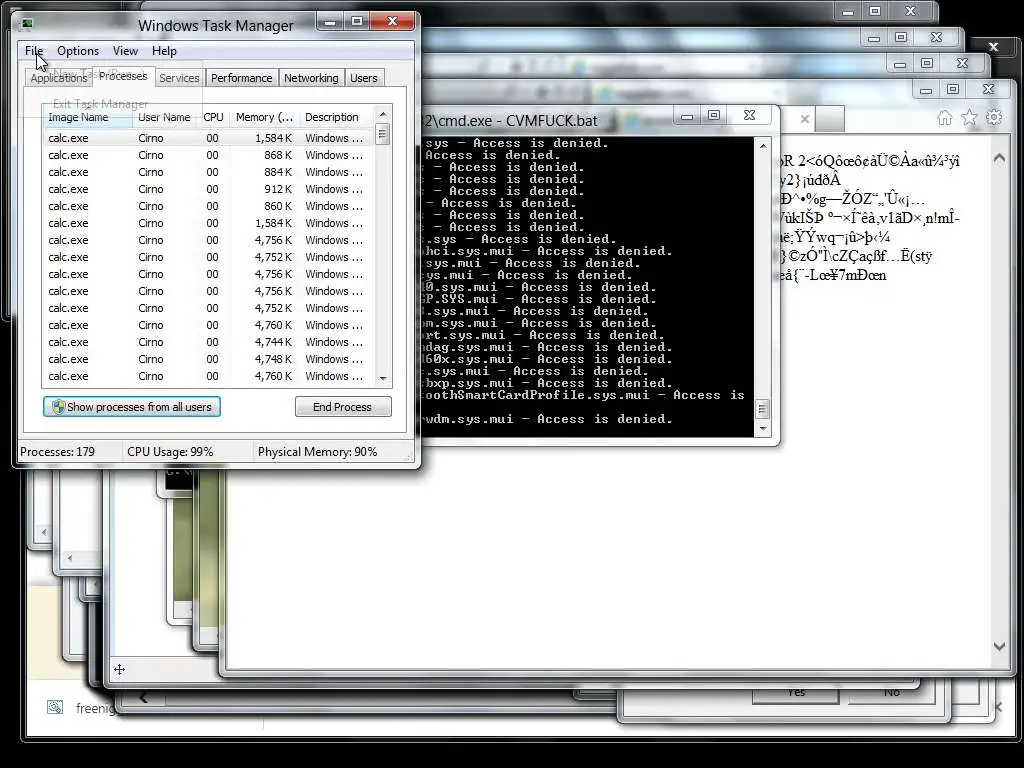Screen dimensions: 1024x768
Task: Click scroll down arrow in cmd.exe window
Action: pos(762,428)
